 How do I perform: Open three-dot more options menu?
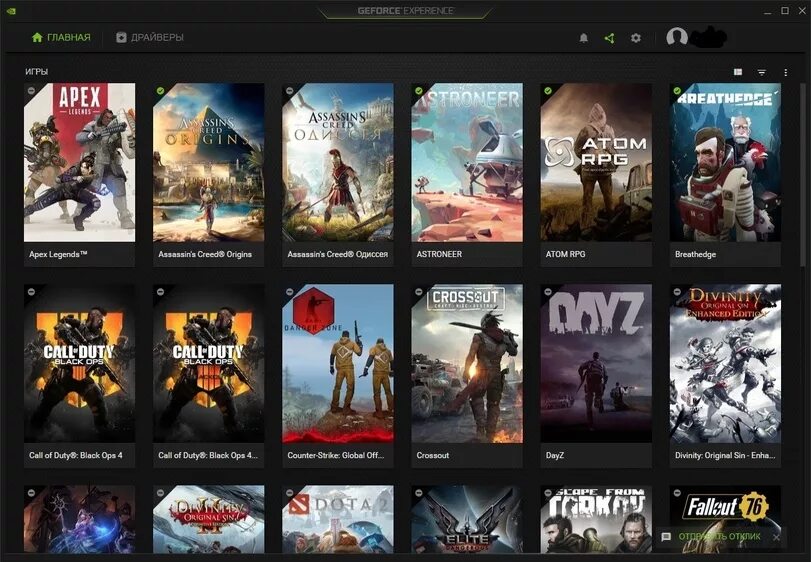[786, 72]
